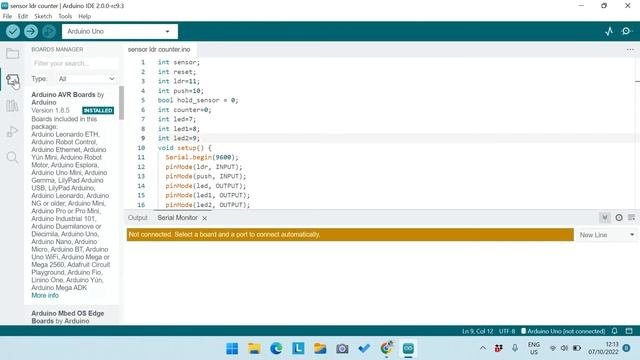This screenshot has height=360, width=640.
Task: Open the editor tab's three-dot options menu
Action: click(x=630, y=49)
